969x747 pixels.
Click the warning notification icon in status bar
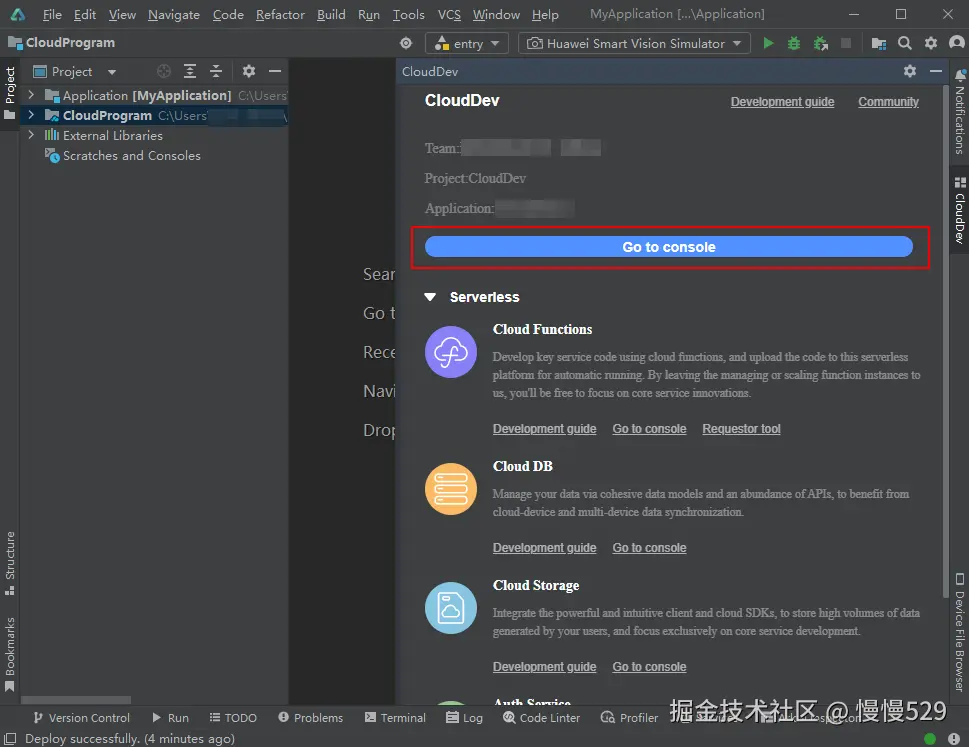pyautogui.click(x=954, y=739)
